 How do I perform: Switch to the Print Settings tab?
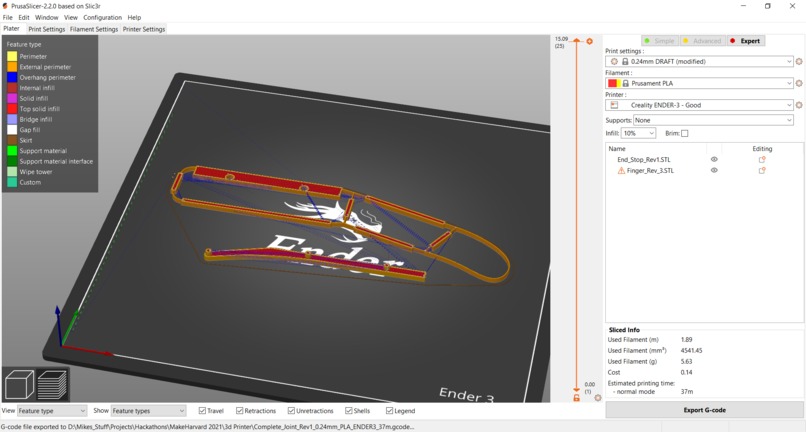(x=46, y=29)
